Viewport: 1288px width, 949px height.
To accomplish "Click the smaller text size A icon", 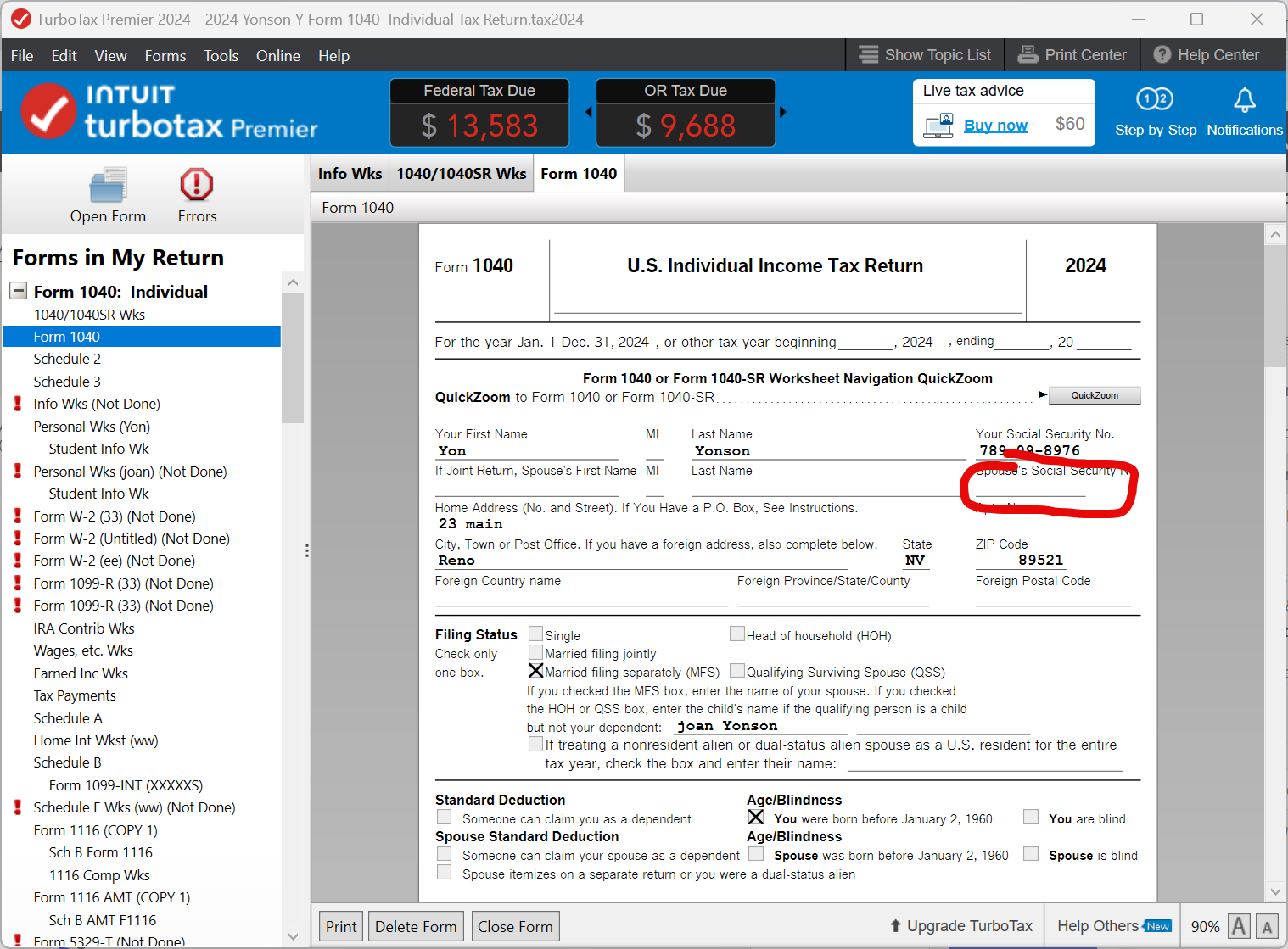I will pos(1268,926).
